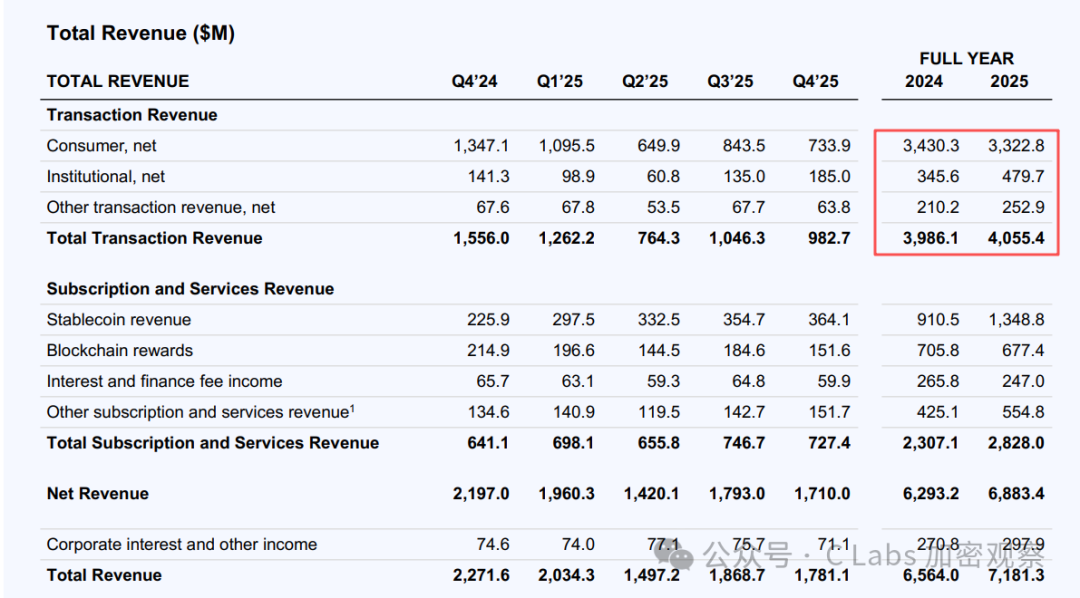Click the FULL YEAR heading

point(966,59)
